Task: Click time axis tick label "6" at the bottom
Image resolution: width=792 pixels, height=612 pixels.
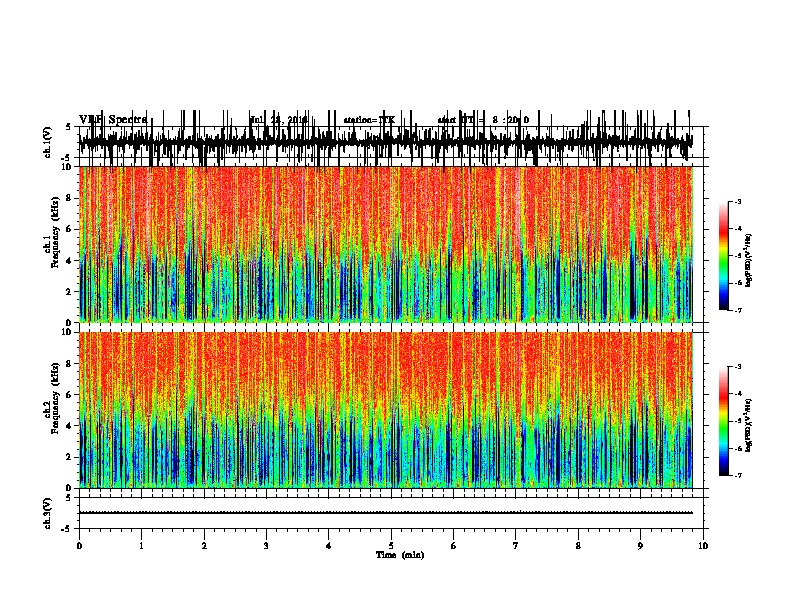Action: 454,546
